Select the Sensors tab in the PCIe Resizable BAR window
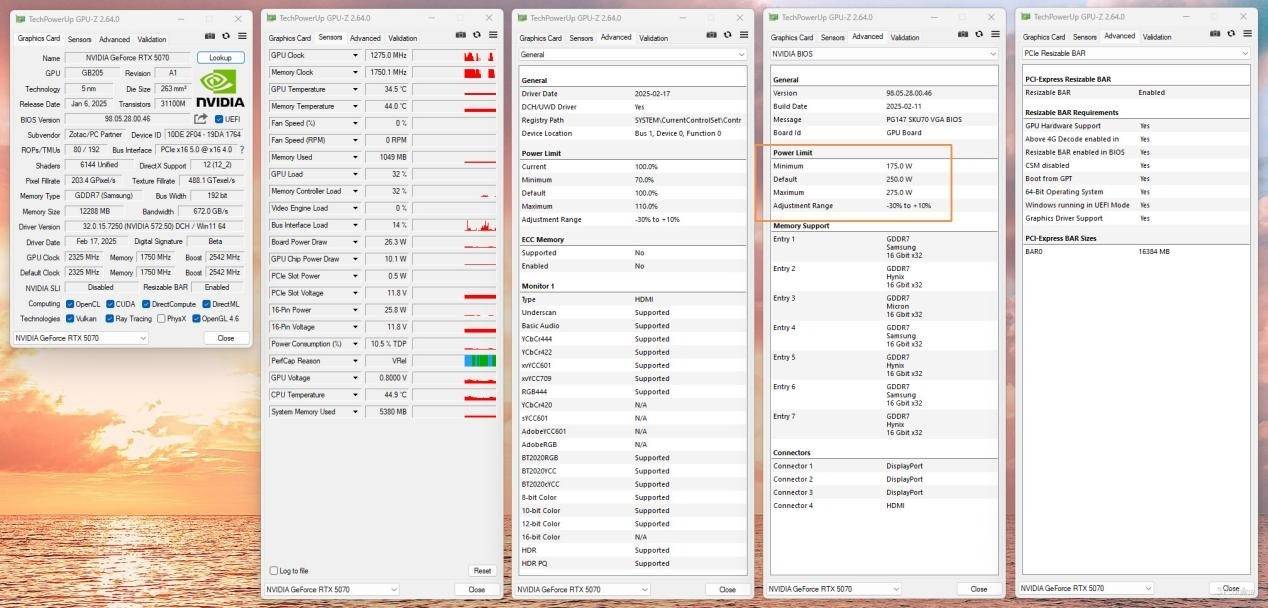 click(1085, 37)
